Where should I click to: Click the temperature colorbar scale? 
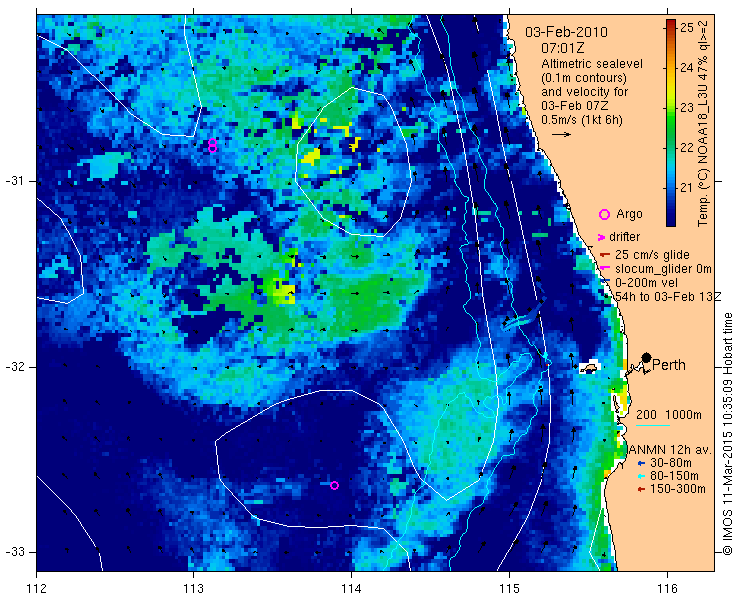671,123
